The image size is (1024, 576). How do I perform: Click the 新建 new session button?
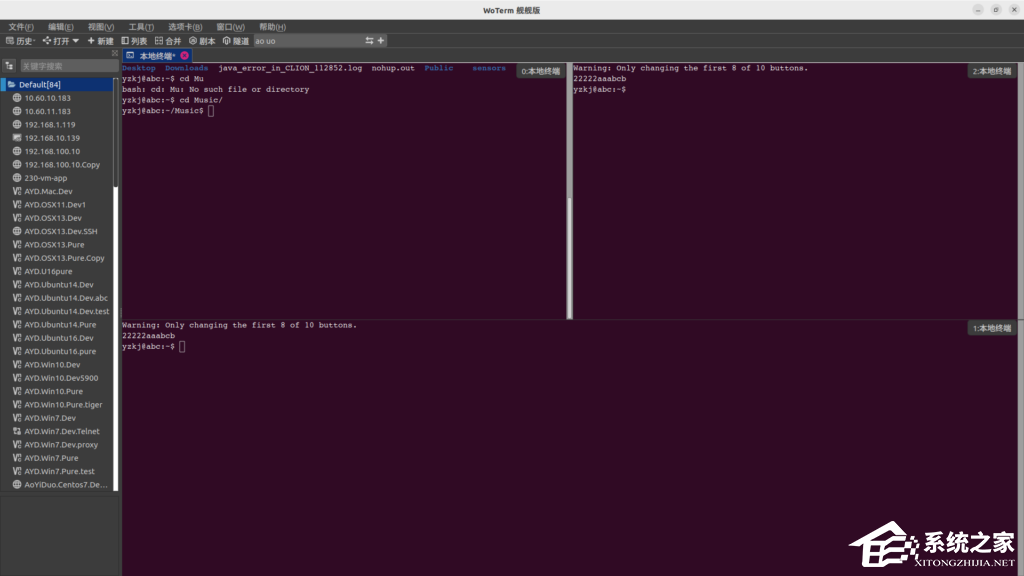[101, 40]
